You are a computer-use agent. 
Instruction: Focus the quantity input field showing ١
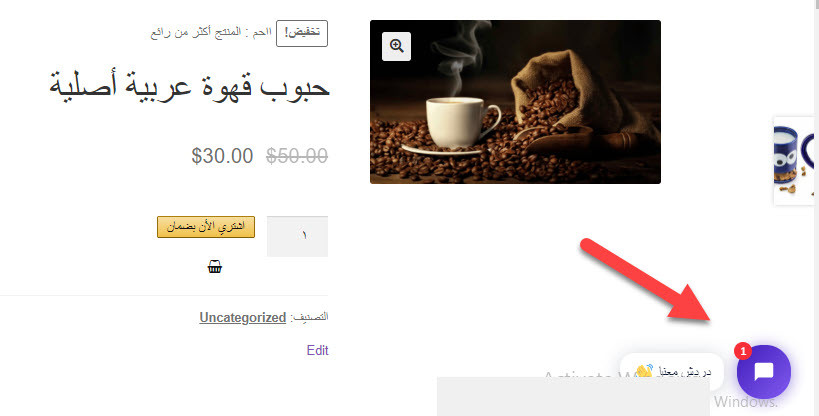[x=297, y=236]
